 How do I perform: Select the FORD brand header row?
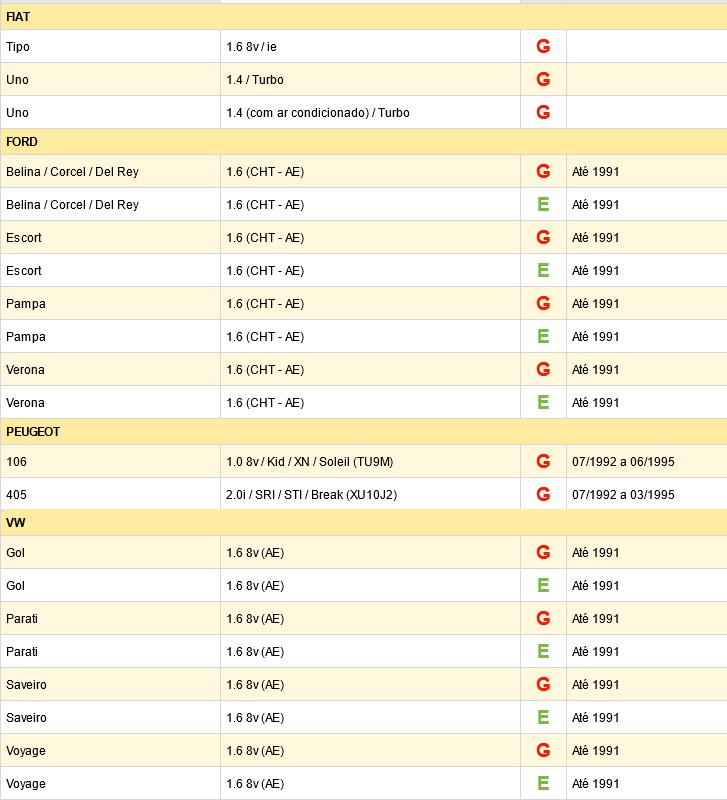364,142
